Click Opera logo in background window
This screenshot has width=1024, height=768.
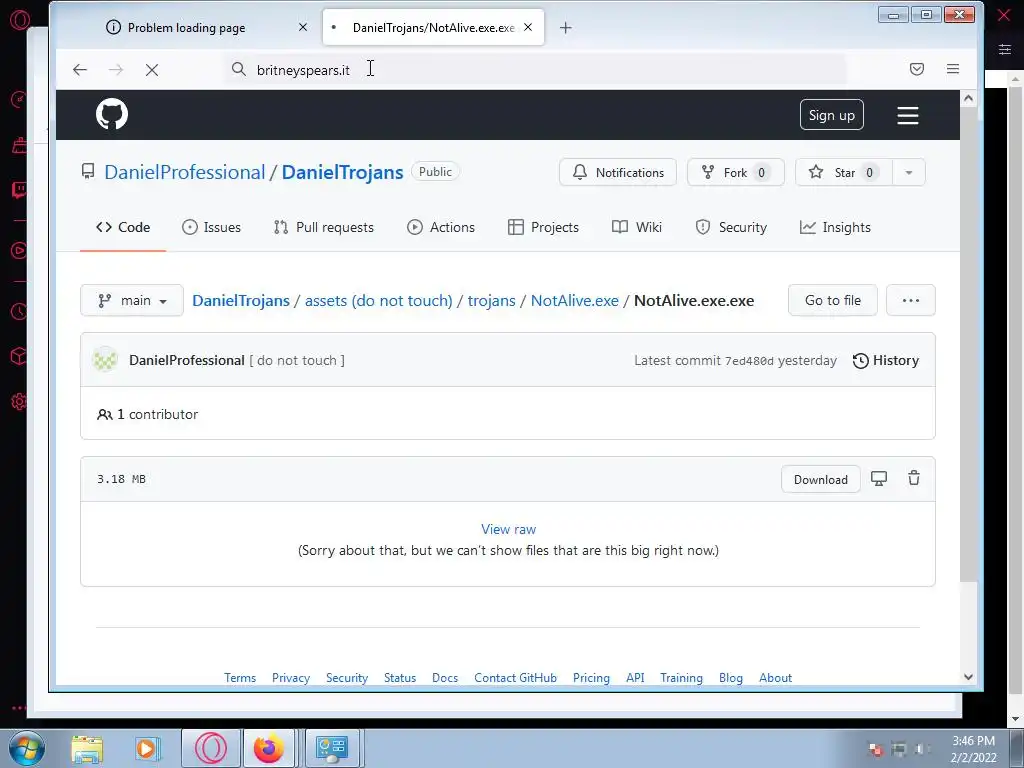point(20,20)
